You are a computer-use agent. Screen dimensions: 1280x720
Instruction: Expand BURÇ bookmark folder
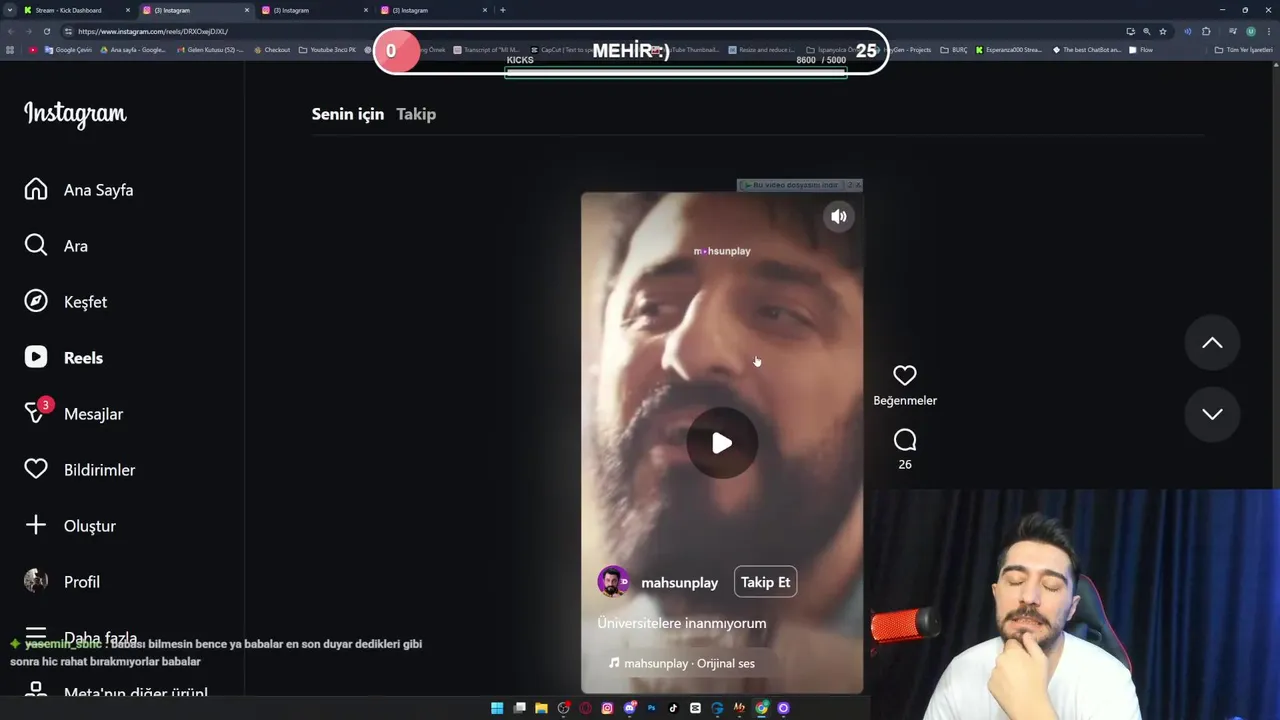[x=954, y=49]
